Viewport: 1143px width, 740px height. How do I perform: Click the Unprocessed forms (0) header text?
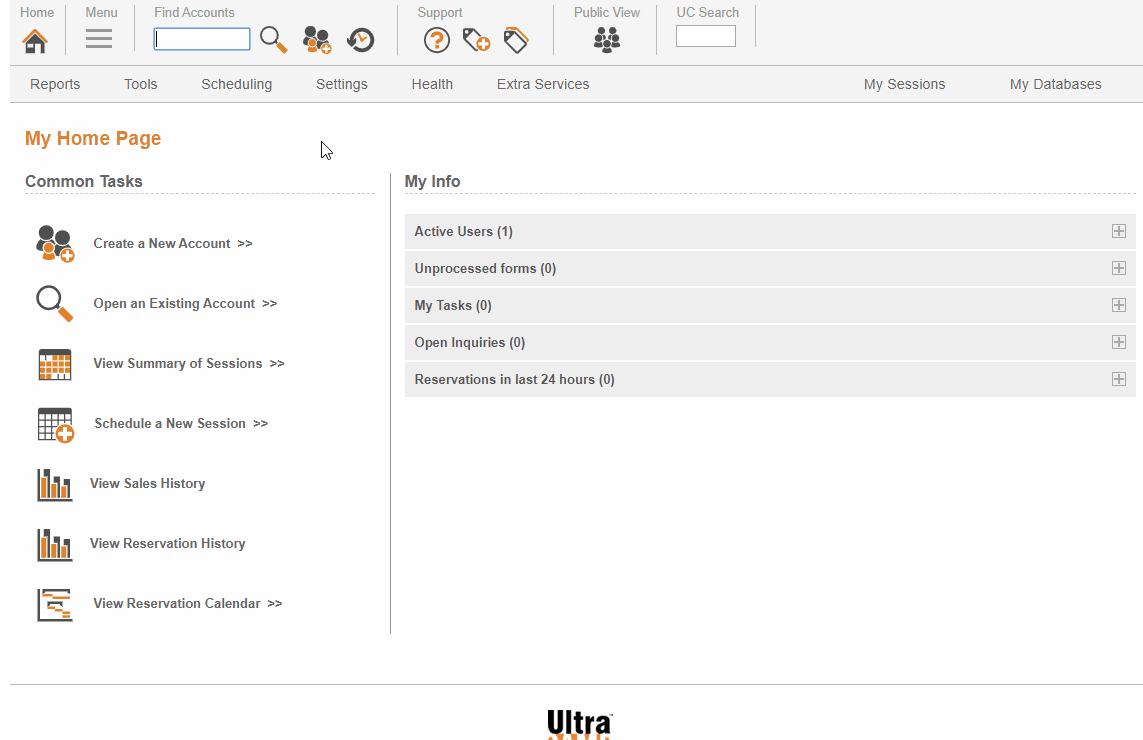click(485, 268)
